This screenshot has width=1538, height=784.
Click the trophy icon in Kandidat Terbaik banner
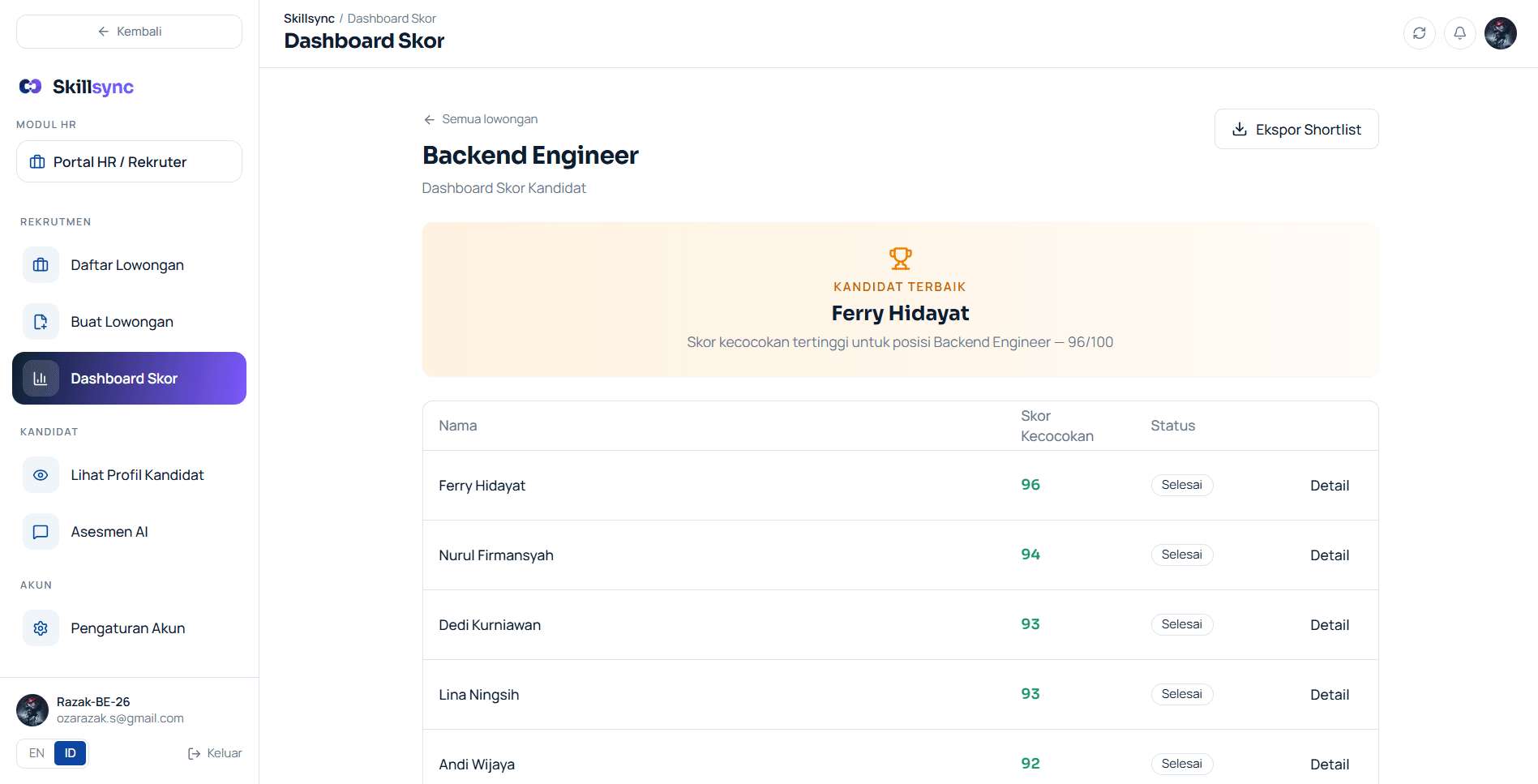click(x=900, y=259)
